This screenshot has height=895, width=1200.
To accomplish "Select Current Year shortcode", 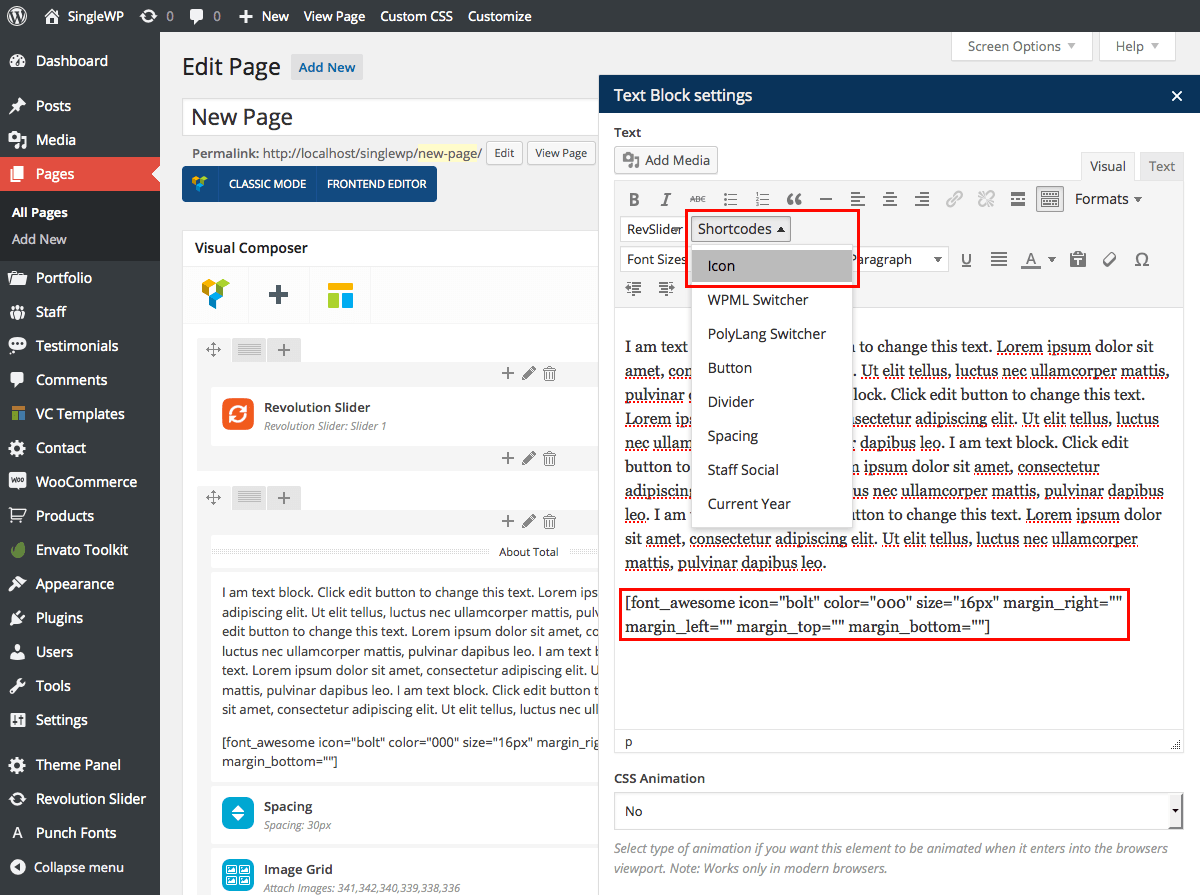I will point(772,504).
